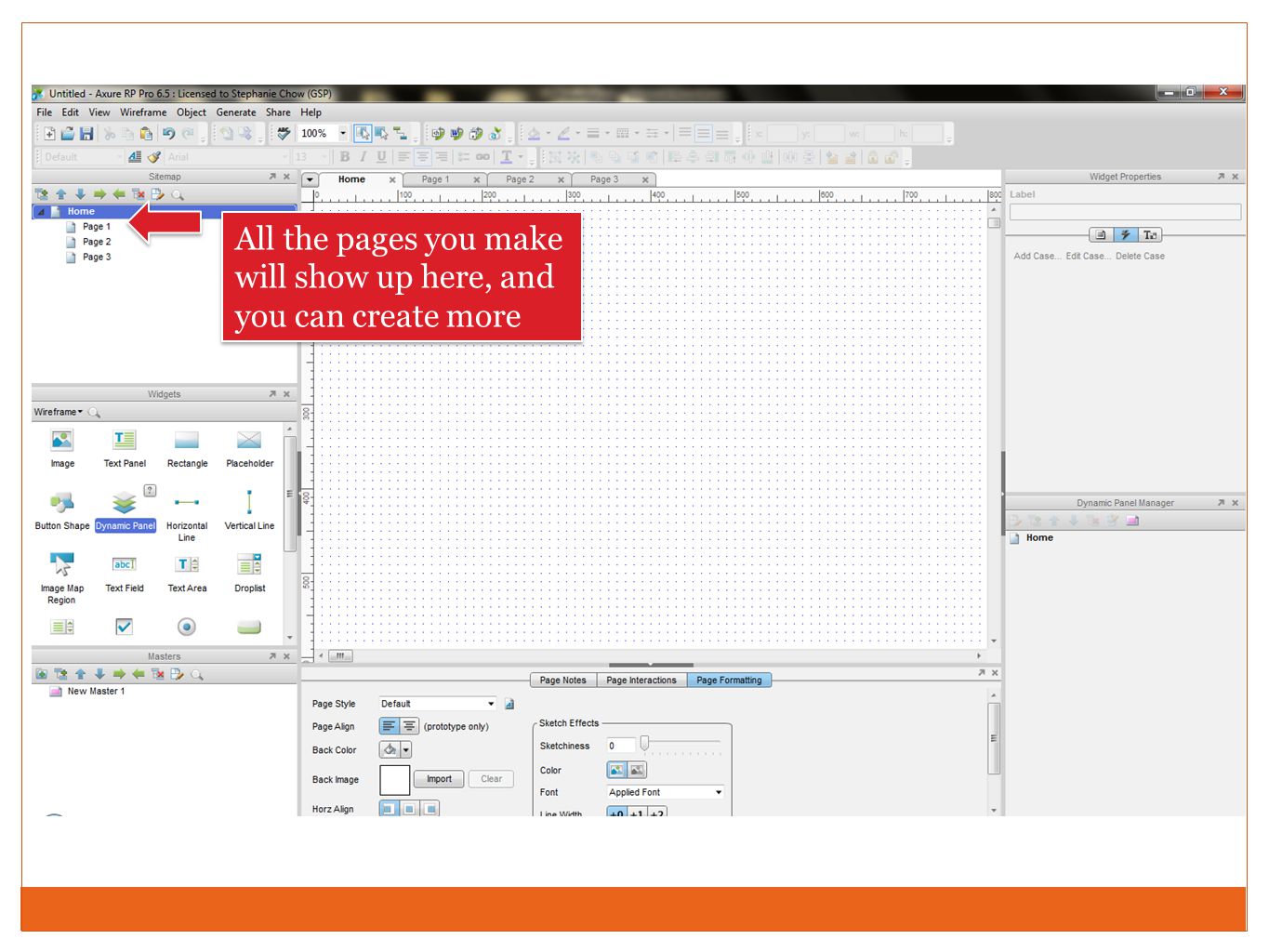Collapse the Home node in the Sitemap
Viewport: 1269px width, 952px height.
(x=41, y=212)
